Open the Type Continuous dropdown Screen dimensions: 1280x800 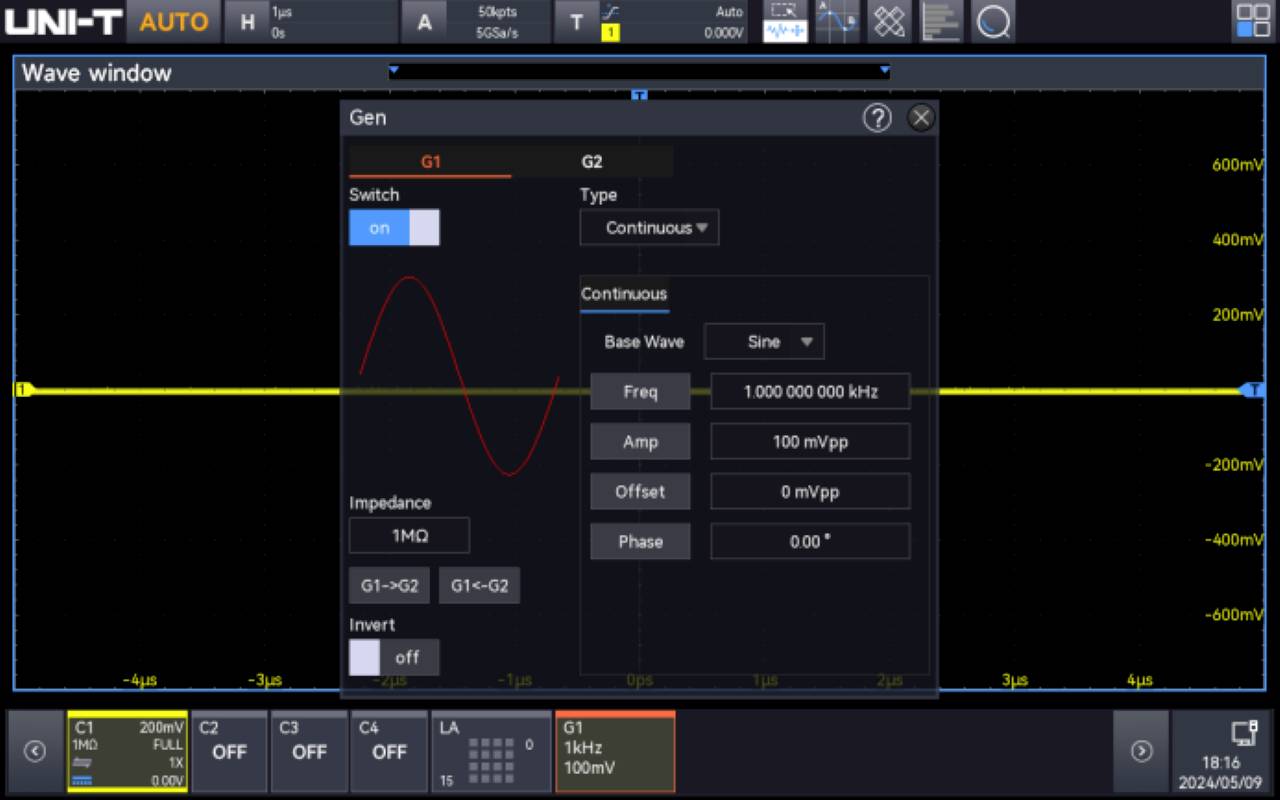coord(649,227)
